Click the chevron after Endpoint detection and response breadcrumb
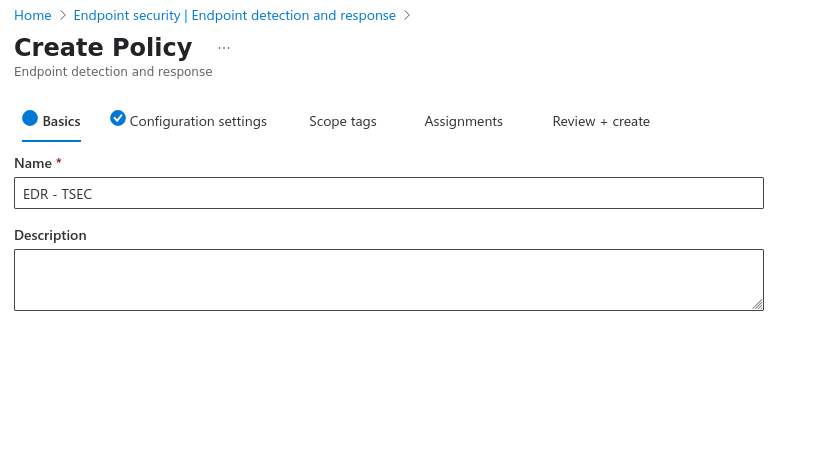 click(407, 15)
